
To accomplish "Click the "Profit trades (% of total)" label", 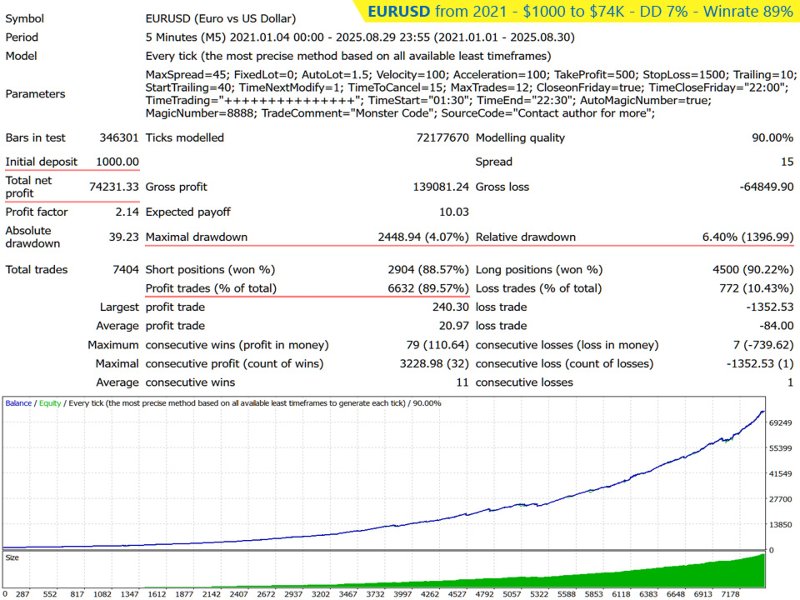I will pyautogui.click(x=211, y=288).
